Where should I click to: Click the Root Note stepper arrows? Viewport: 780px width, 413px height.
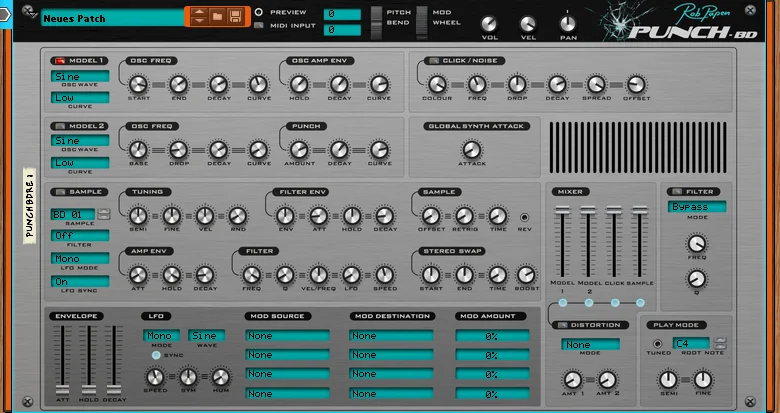coord(720,343)
